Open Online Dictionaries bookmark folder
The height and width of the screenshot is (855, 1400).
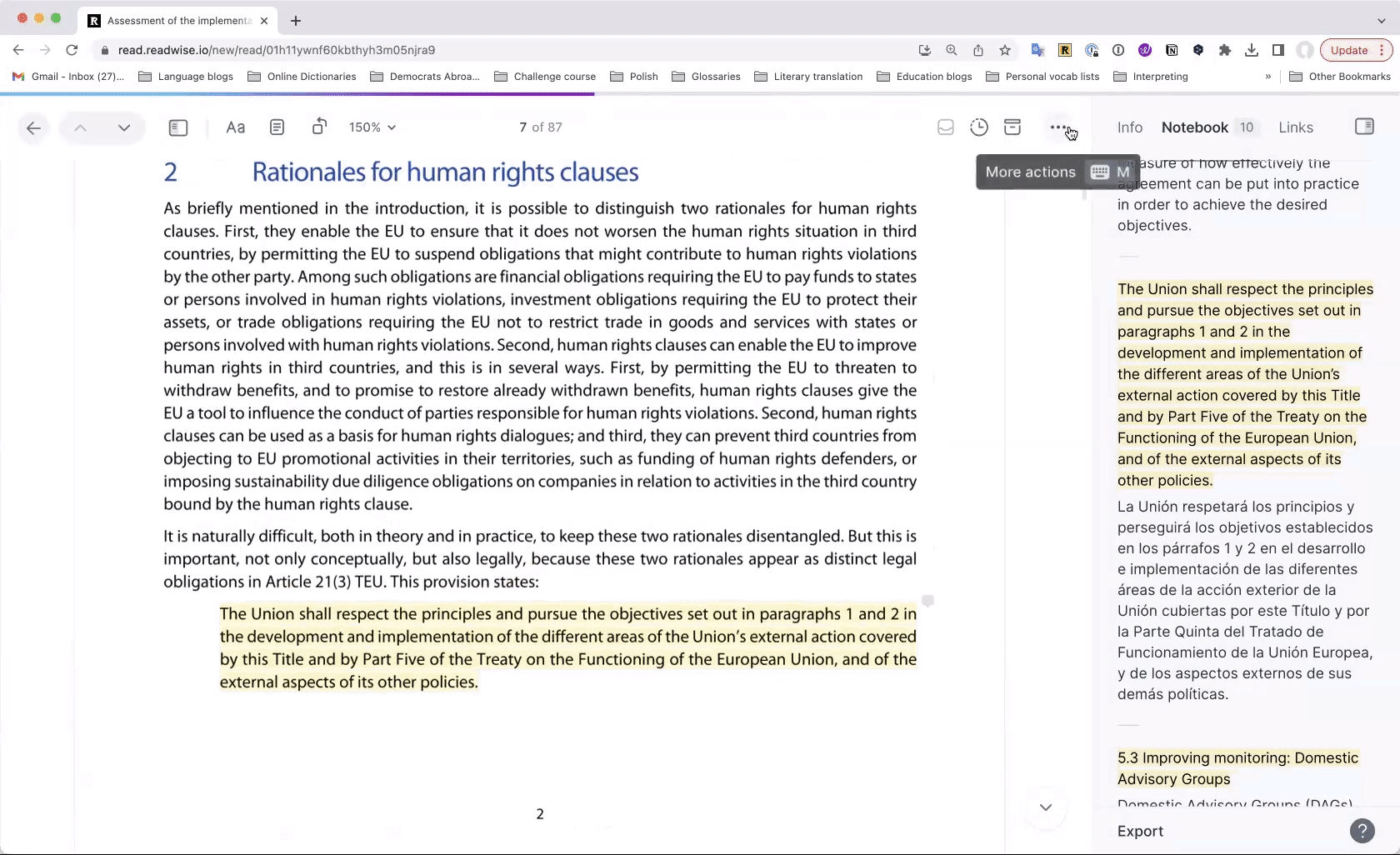point(302,76)
